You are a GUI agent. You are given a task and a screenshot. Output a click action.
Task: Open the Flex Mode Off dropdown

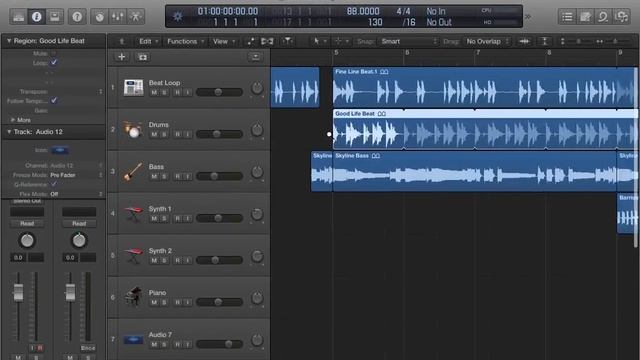(x=76, y=194)
